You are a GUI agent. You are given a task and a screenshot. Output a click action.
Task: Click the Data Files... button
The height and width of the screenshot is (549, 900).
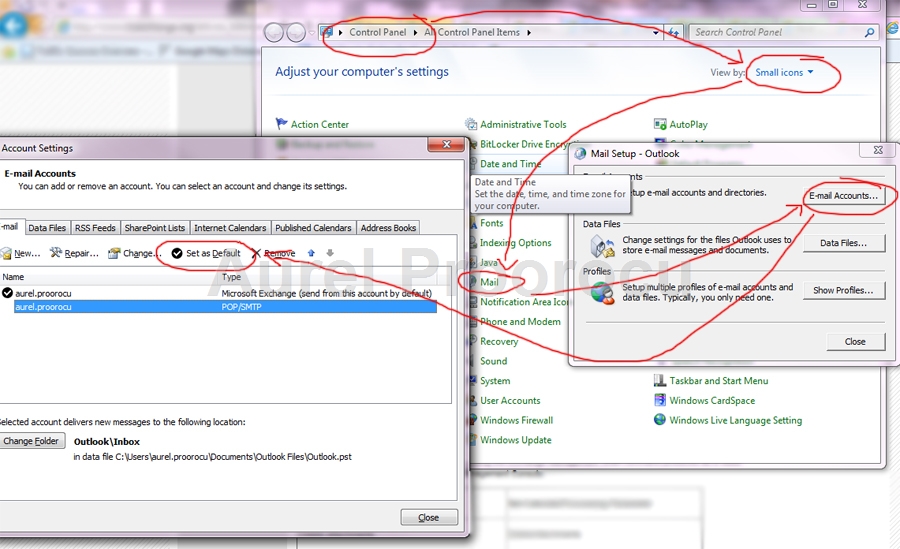[x=843, y=243]
